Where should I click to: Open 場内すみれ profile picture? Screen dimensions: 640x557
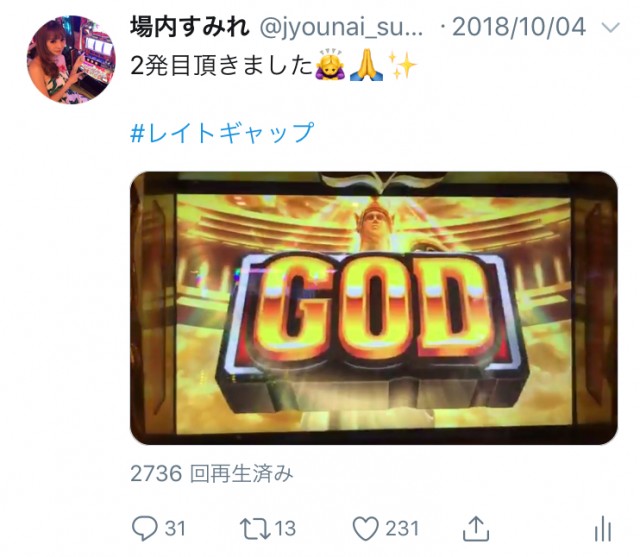[71, 60]
